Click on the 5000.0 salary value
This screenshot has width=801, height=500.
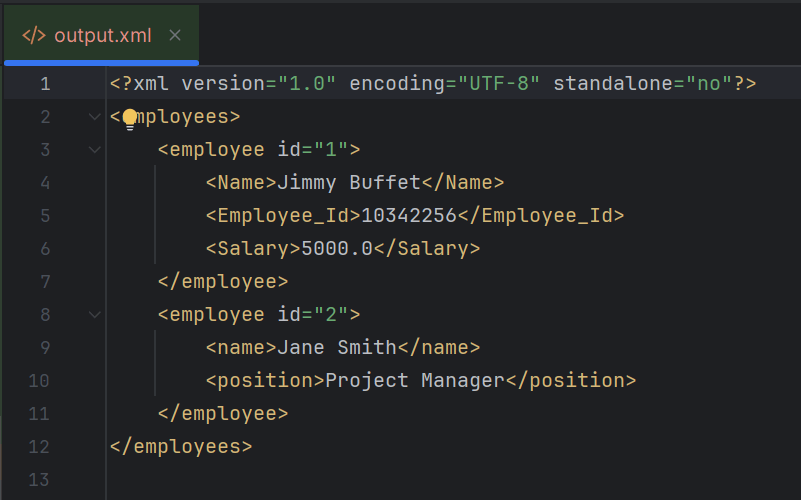click(336, 249)
